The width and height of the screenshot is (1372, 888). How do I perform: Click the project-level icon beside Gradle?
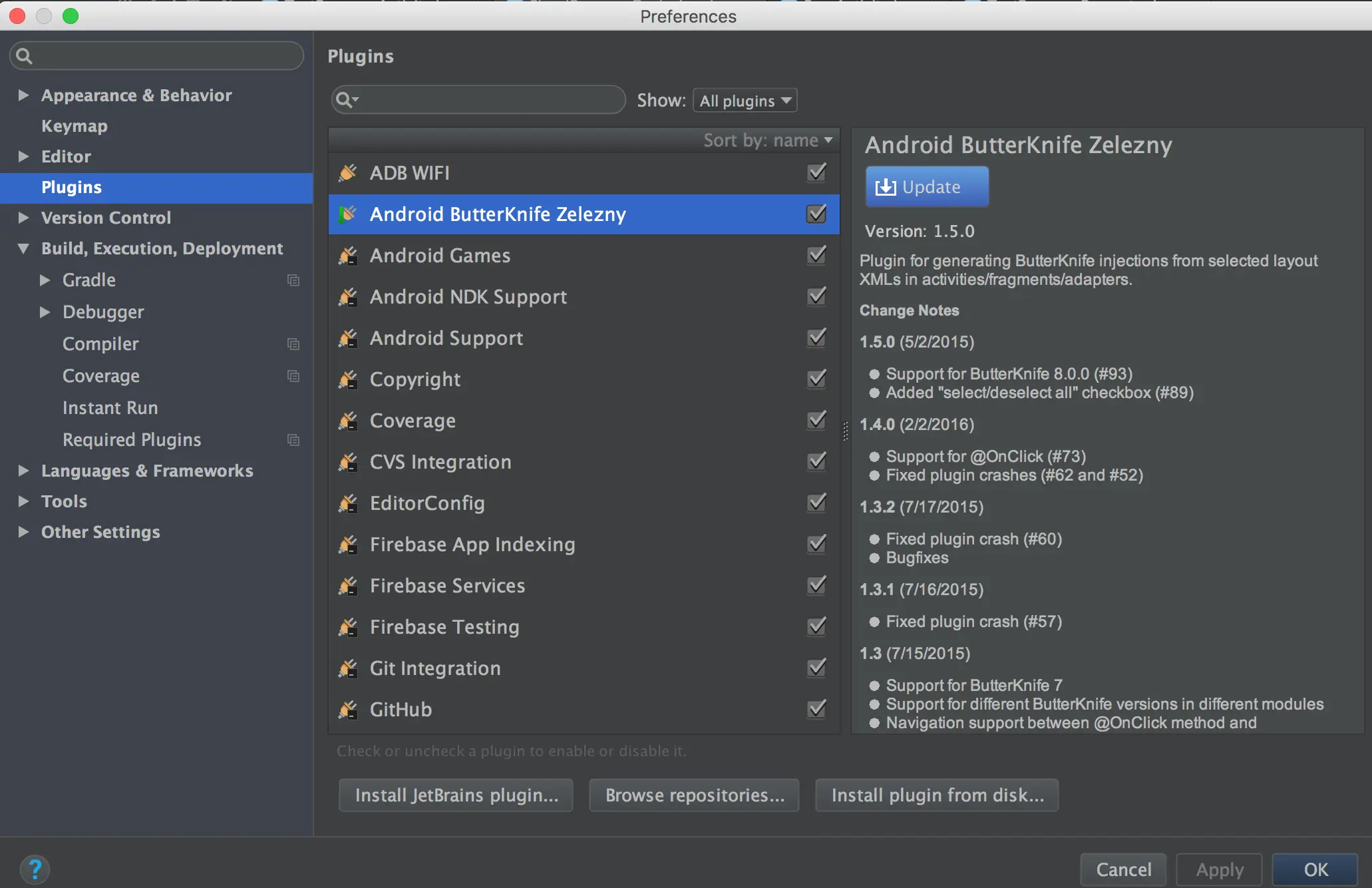click(293, 280)
